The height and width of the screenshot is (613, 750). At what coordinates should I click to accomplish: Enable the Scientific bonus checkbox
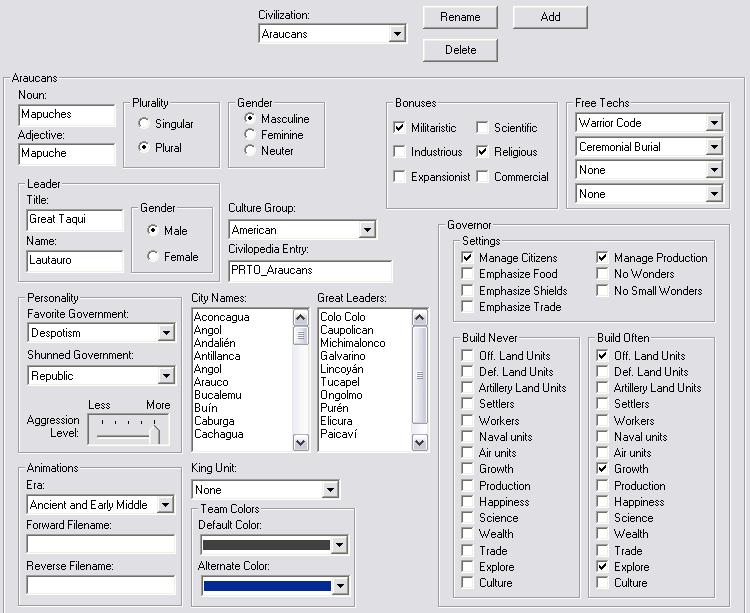click(482, 128)
